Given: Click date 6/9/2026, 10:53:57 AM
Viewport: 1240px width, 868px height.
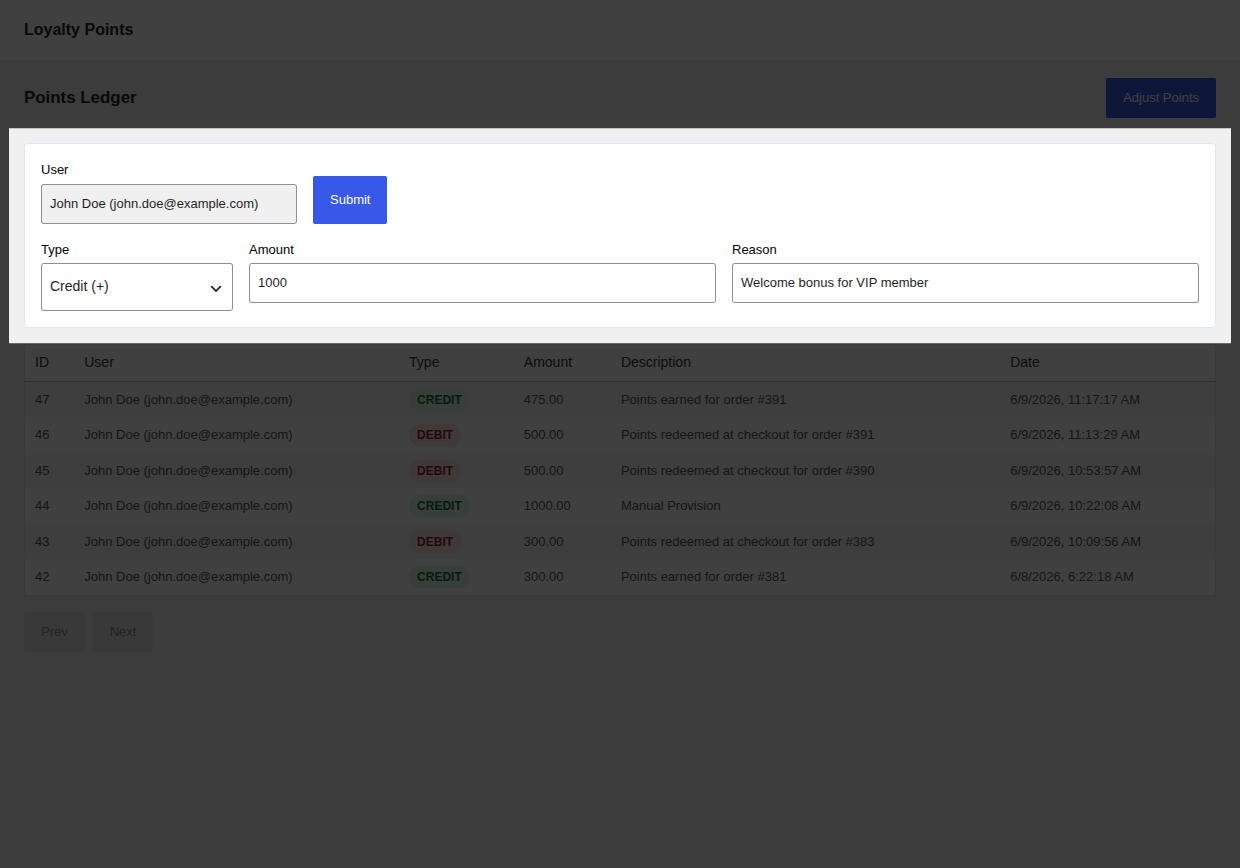Looking at the screenshot, I should pyautogui.click(x=1075, y=471).
